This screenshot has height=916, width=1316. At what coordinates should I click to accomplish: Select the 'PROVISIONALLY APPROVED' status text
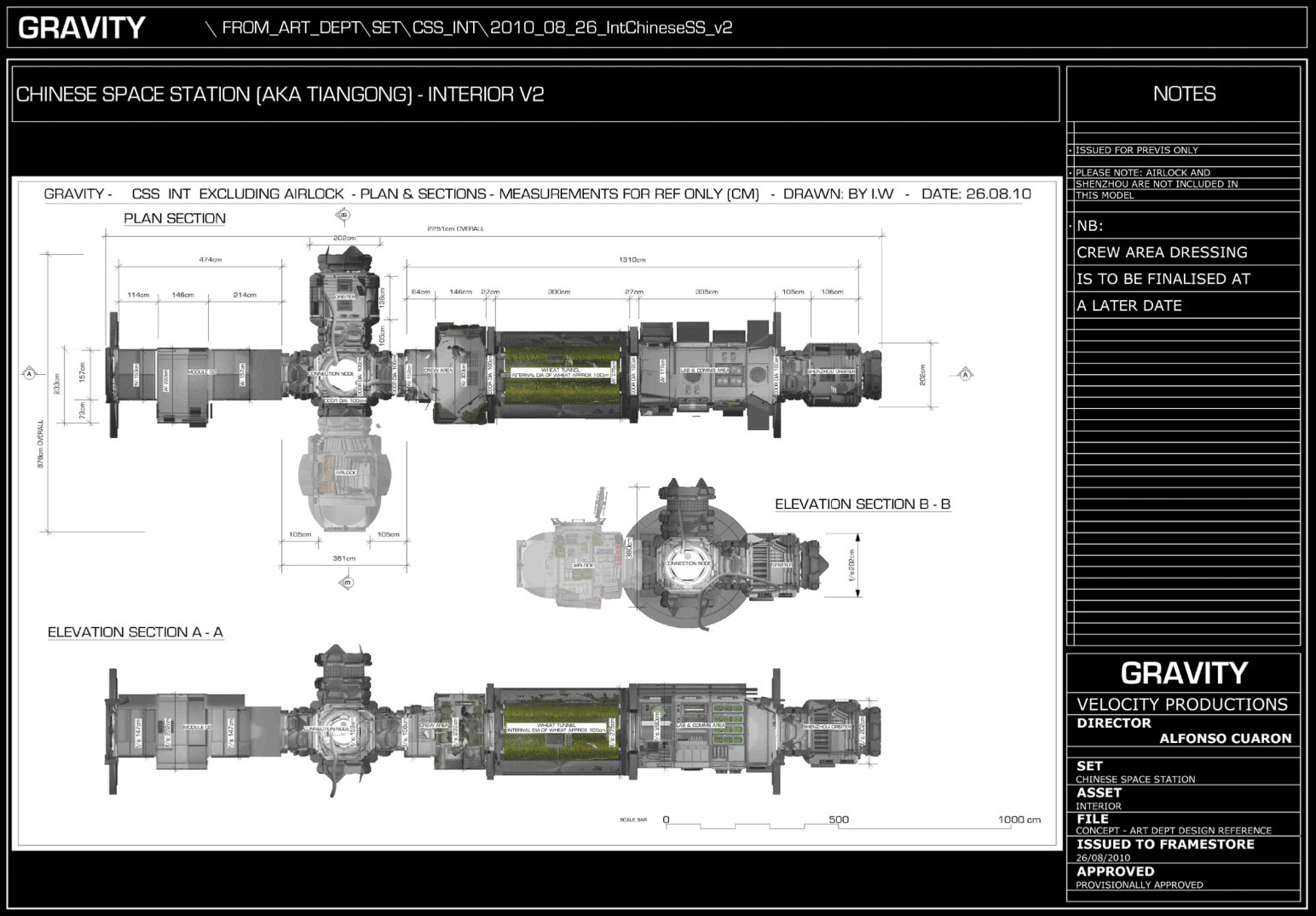(x=1139, y=884)
